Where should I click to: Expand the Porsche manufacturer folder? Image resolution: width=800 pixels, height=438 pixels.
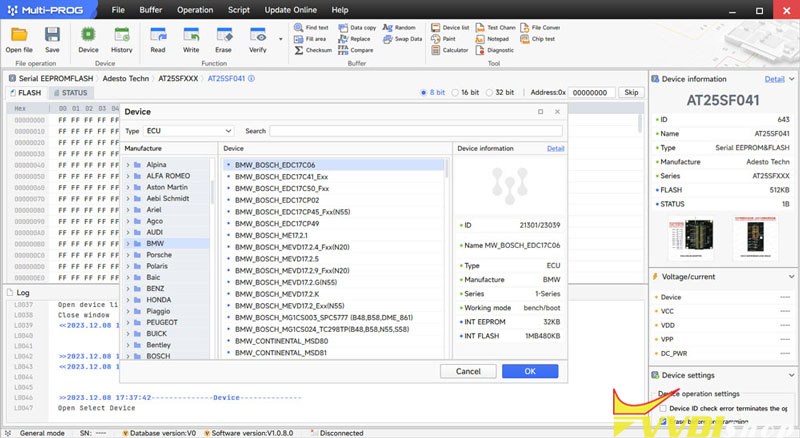(x=128, y=255)
